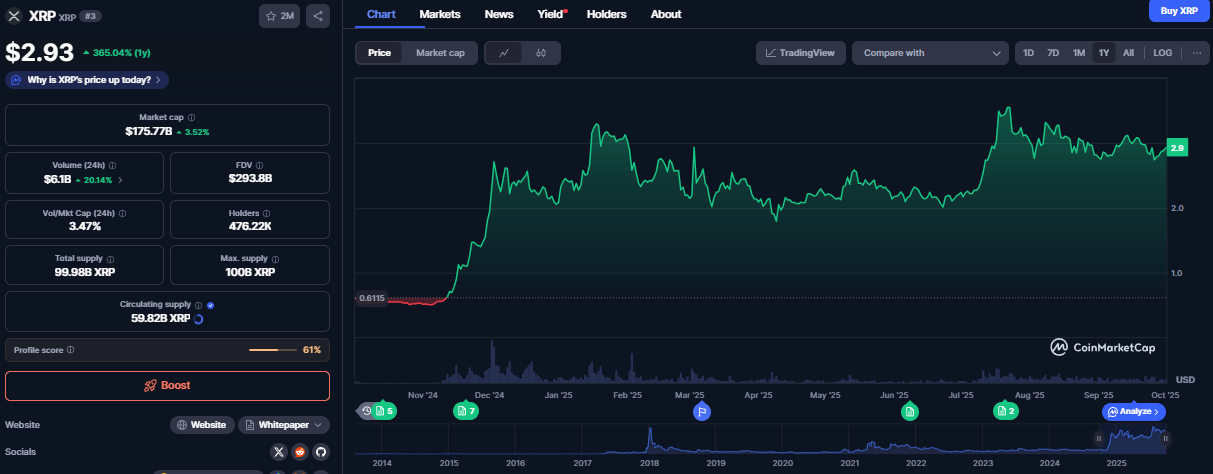Screen dimensions: 1213x474
Task: Open TradingView chart
Action: [x=801, y=53]
